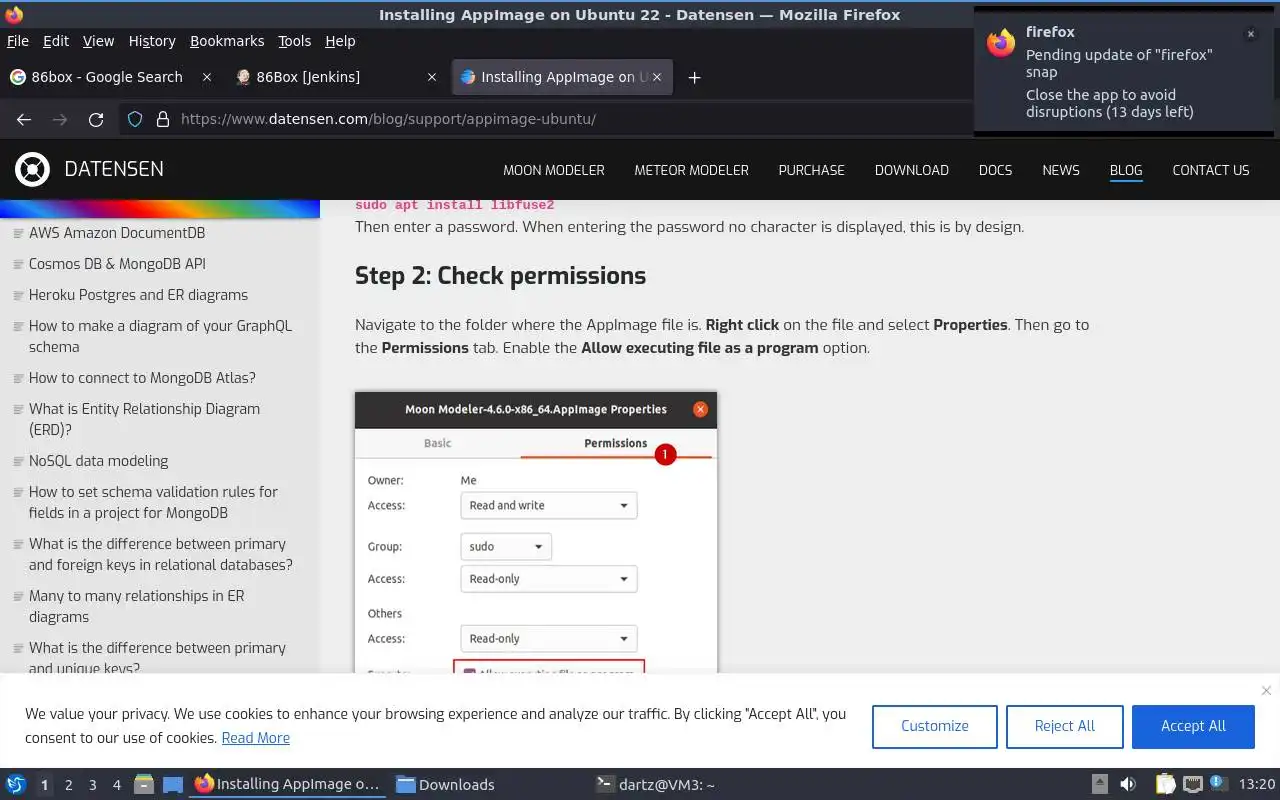Reload the page with the refresh icon
Screen dimensions: 1280x800
[x=96, y=119]
